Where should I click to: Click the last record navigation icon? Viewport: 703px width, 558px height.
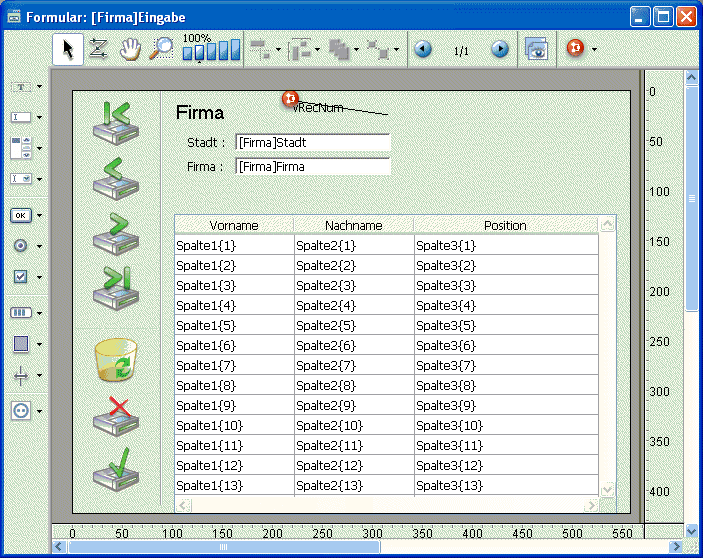coord(115,288)
